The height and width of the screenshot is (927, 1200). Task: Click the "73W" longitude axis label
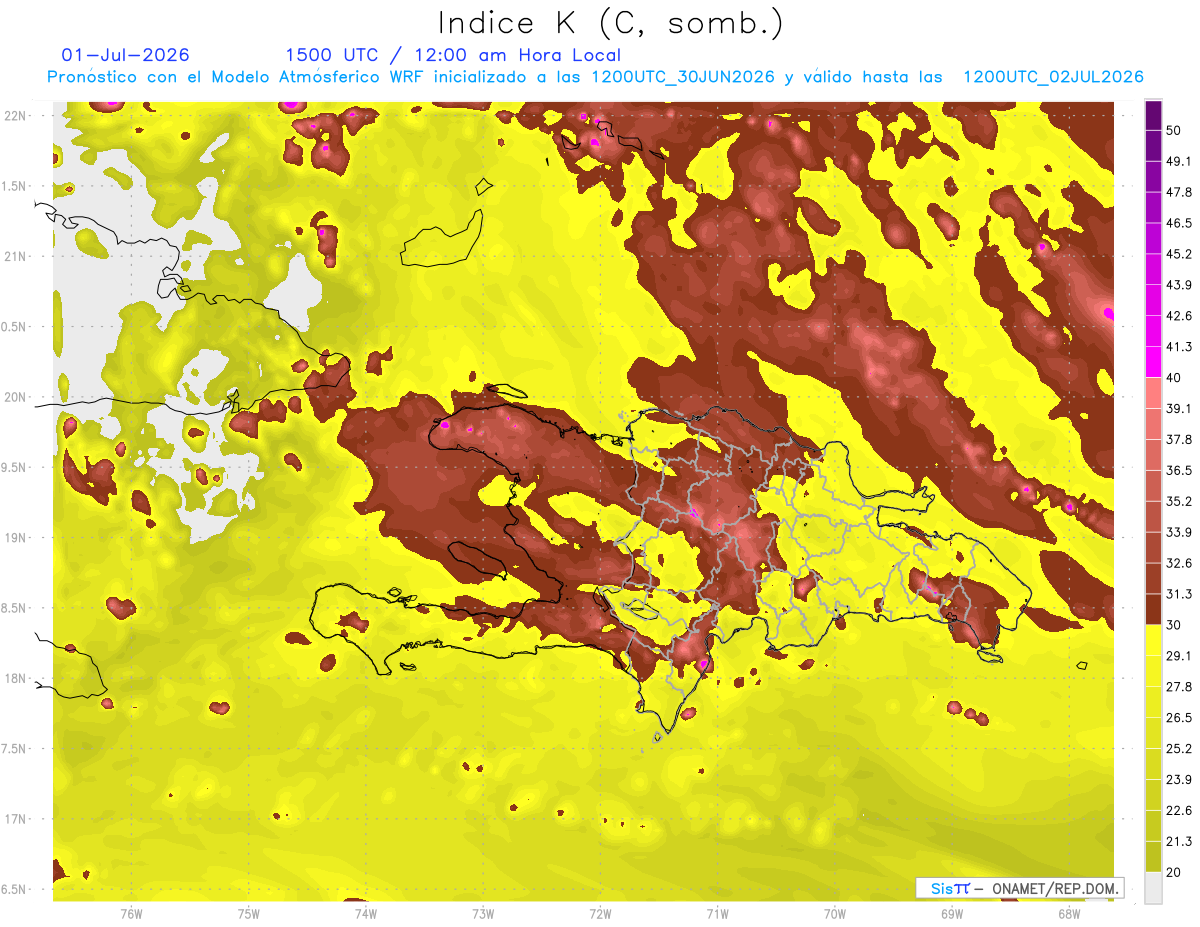[483, 913]
